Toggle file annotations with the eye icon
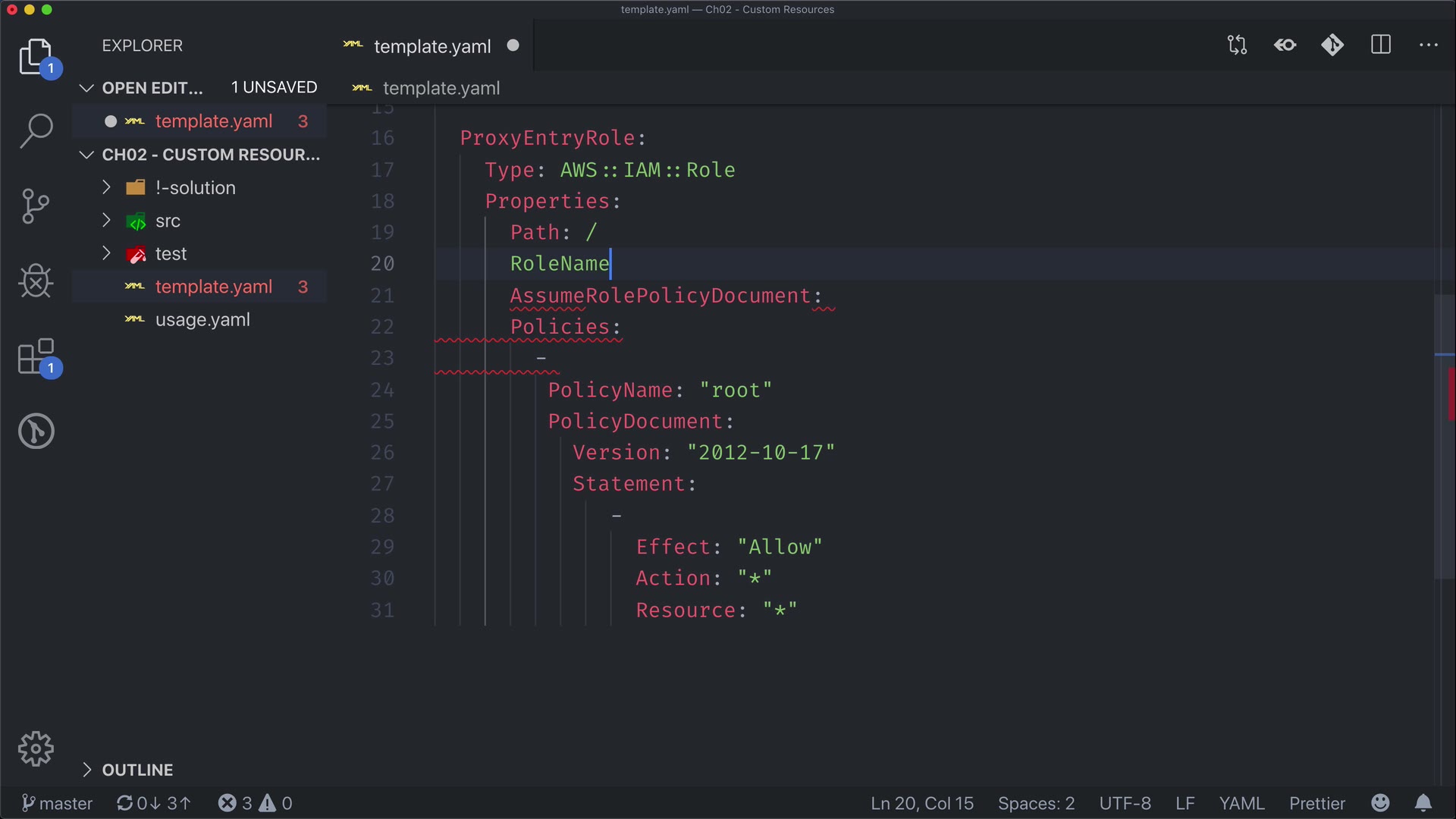This screenshot has width=1456, height=819. pyautogui.click(x=1285, y=45)
